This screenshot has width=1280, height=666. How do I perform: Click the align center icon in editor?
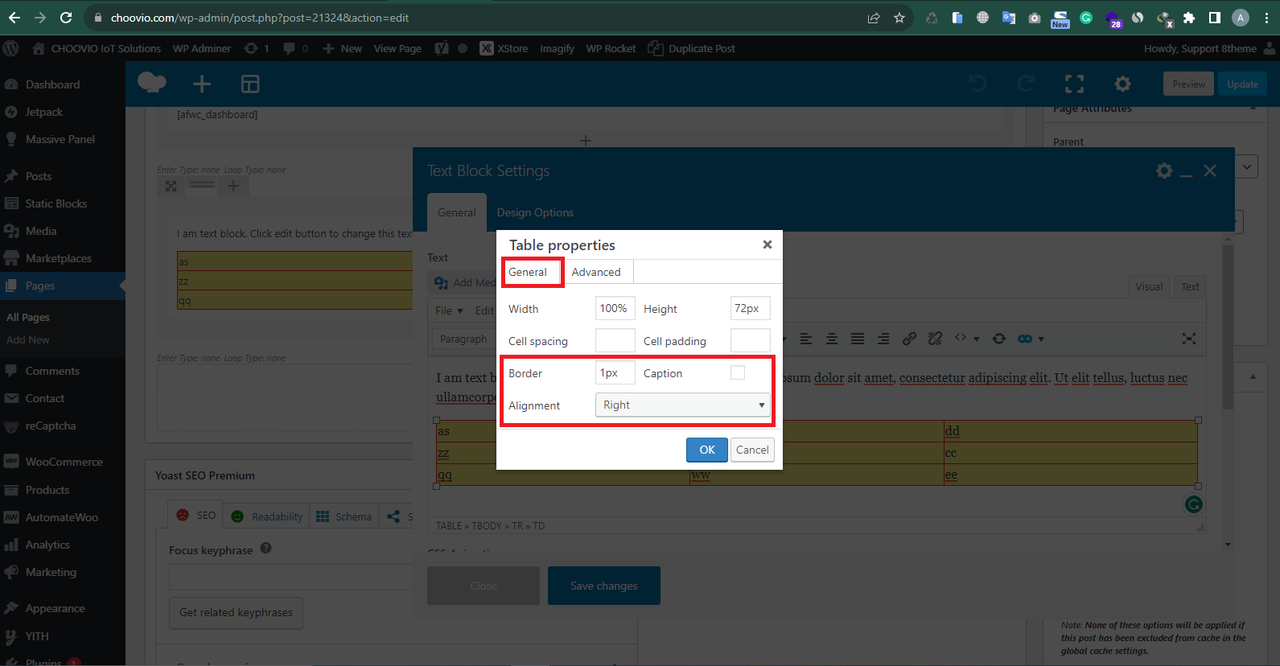click(831, 339)
